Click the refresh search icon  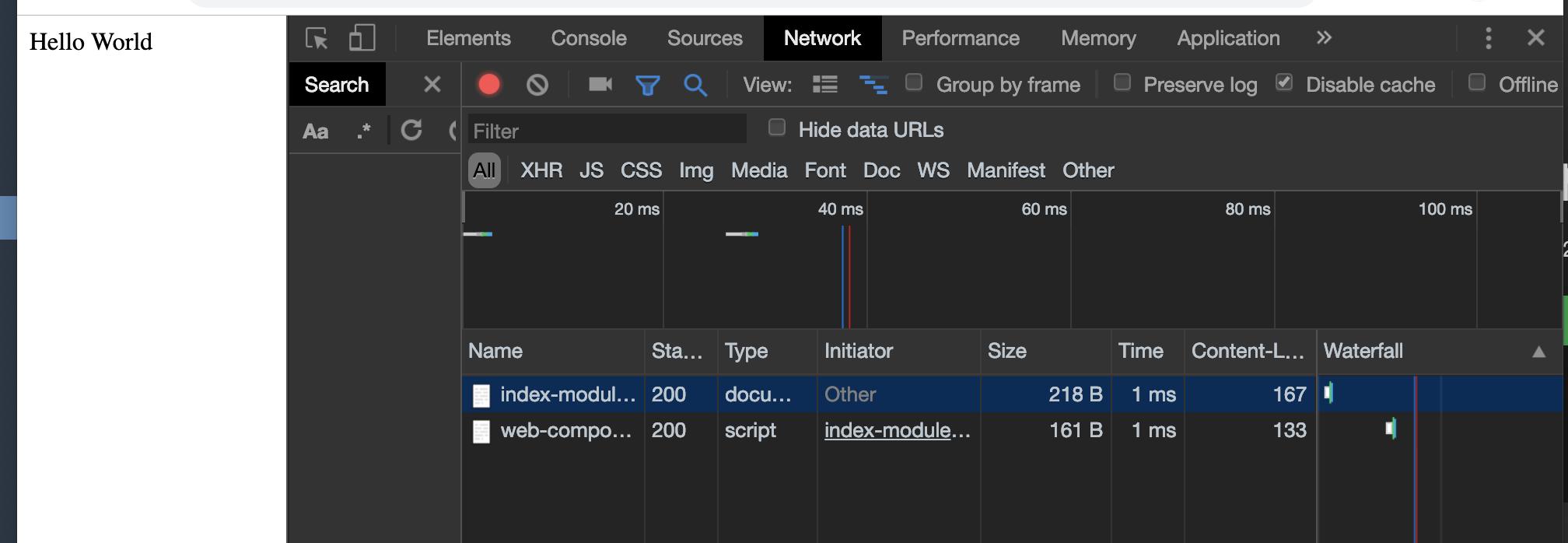(x=411, y=130)
